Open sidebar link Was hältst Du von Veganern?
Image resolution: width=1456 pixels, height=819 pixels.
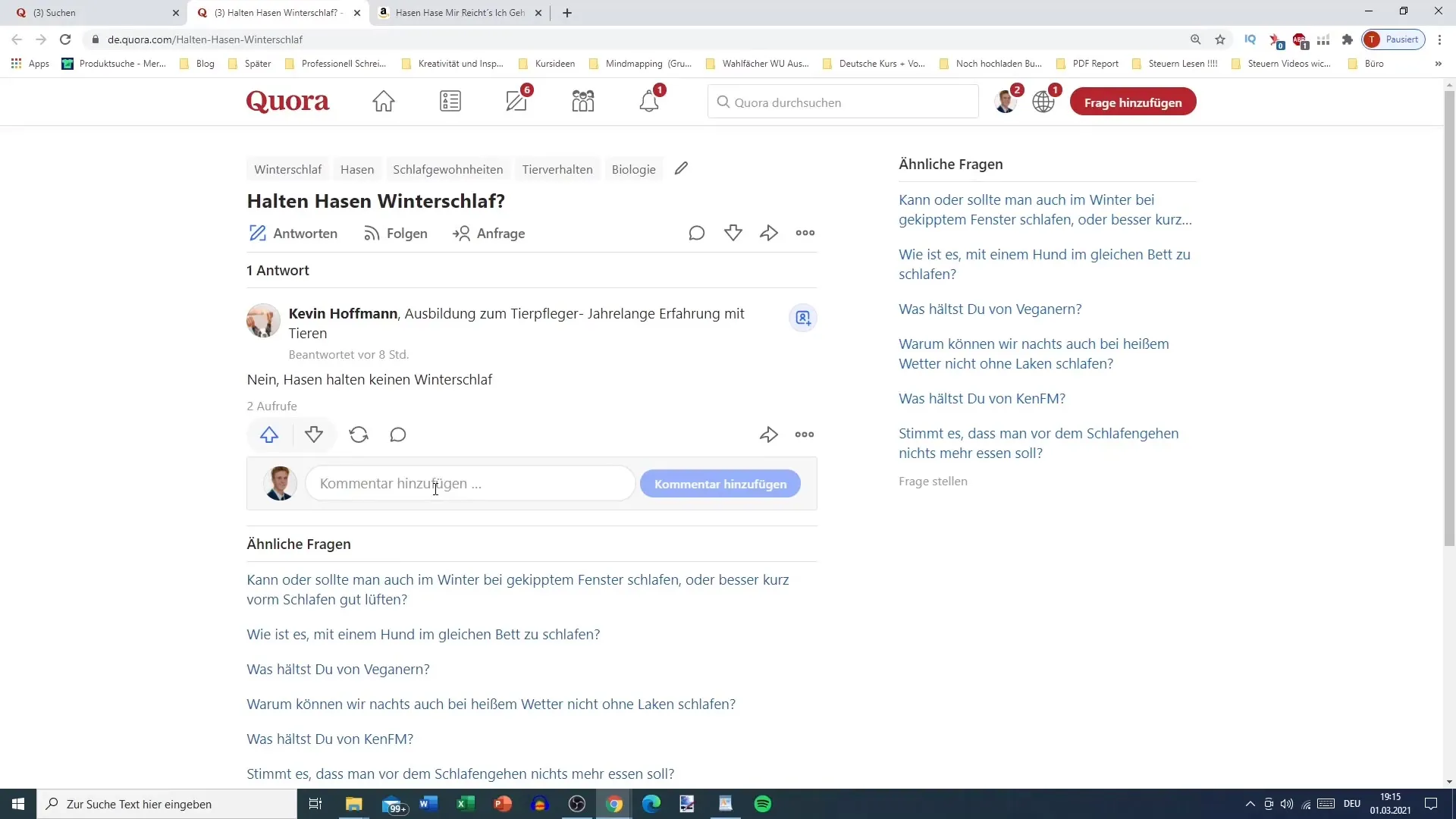990,309
